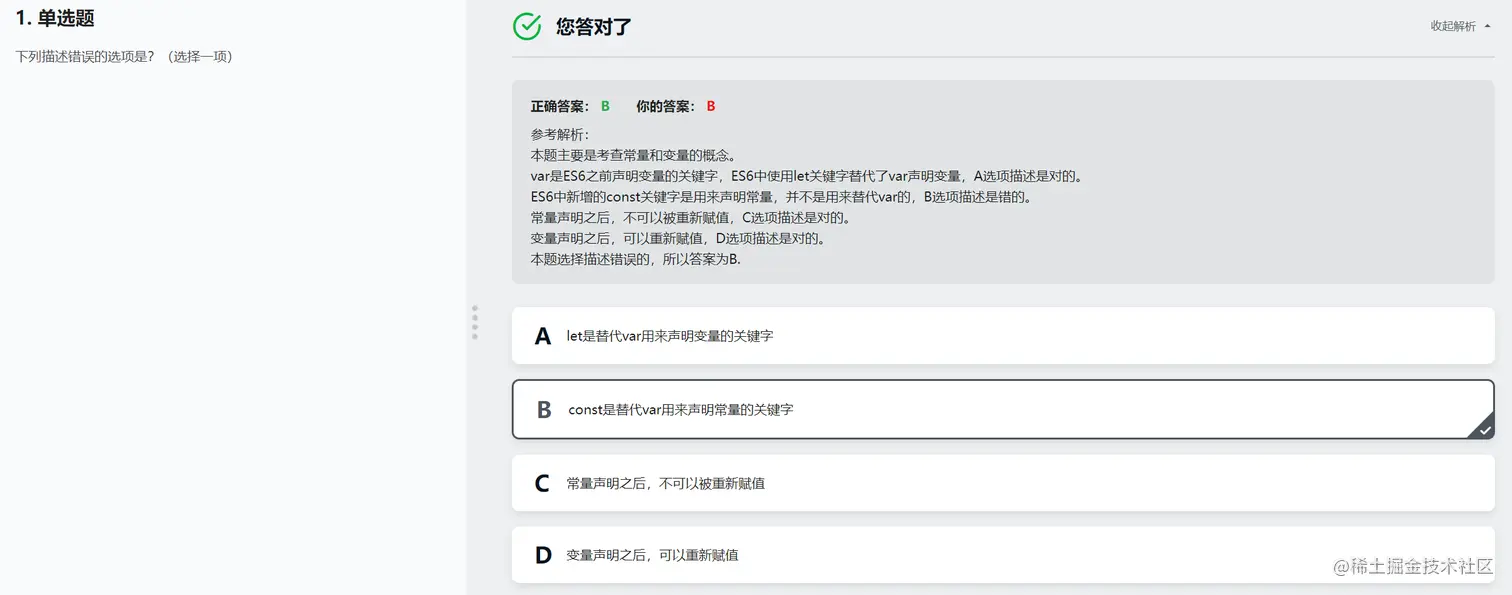Click the letter A option badge

point(543,336)
